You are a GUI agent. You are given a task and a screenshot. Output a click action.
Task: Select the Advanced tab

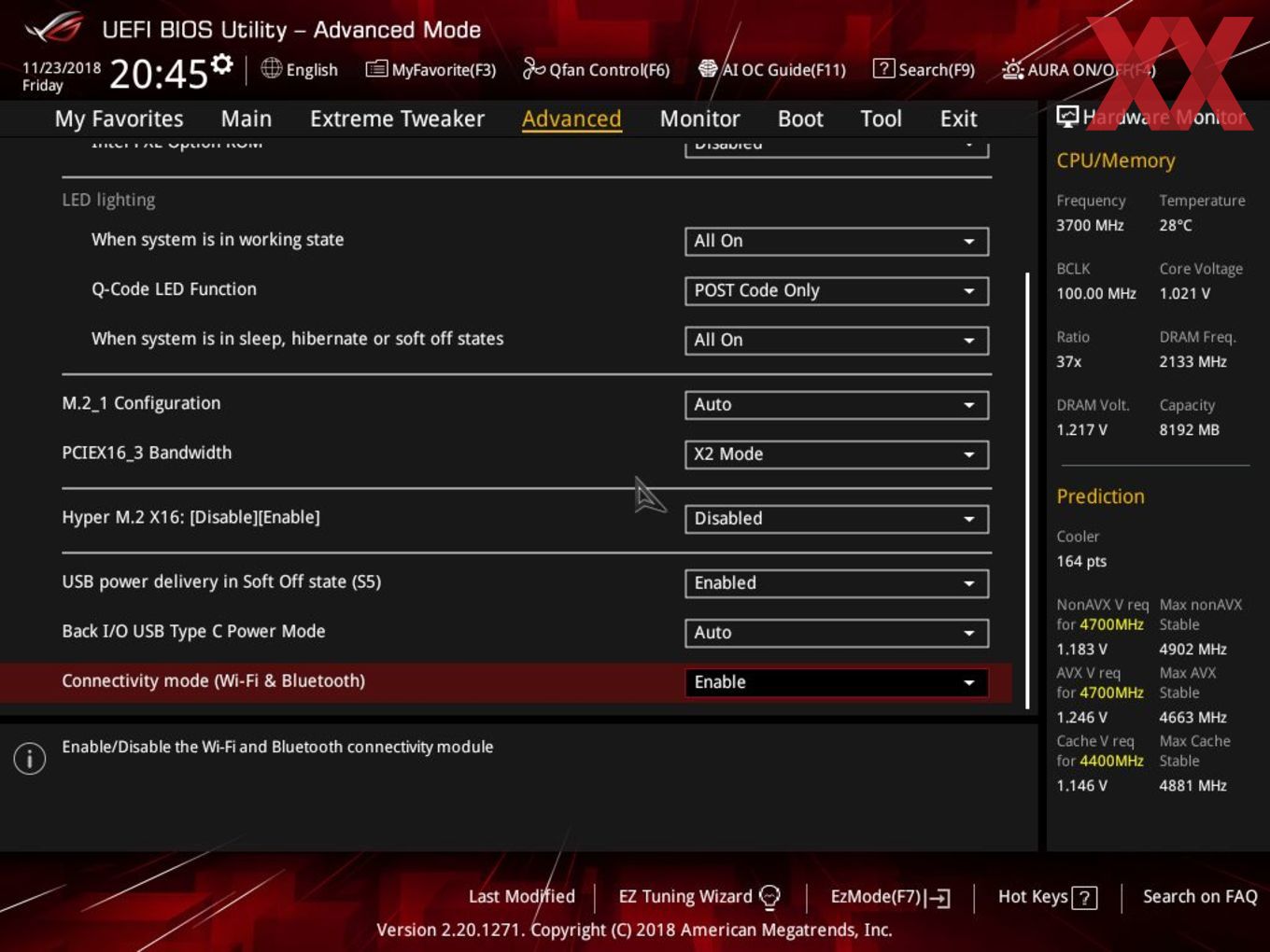point(571,119)
